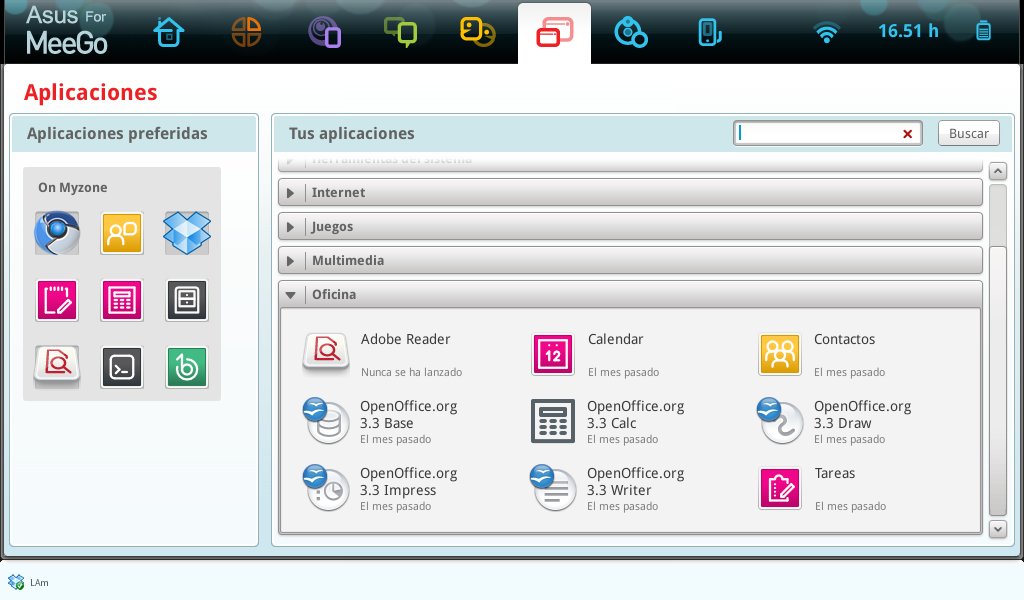Expand the Juegos category
The image size is (1024, 600).
click(630, 227)
